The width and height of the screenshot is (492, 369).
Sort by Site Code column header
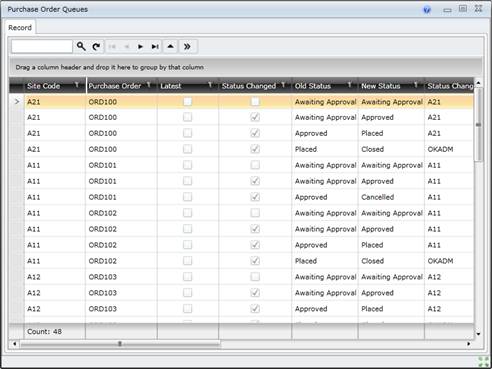(x=43, y=86)
